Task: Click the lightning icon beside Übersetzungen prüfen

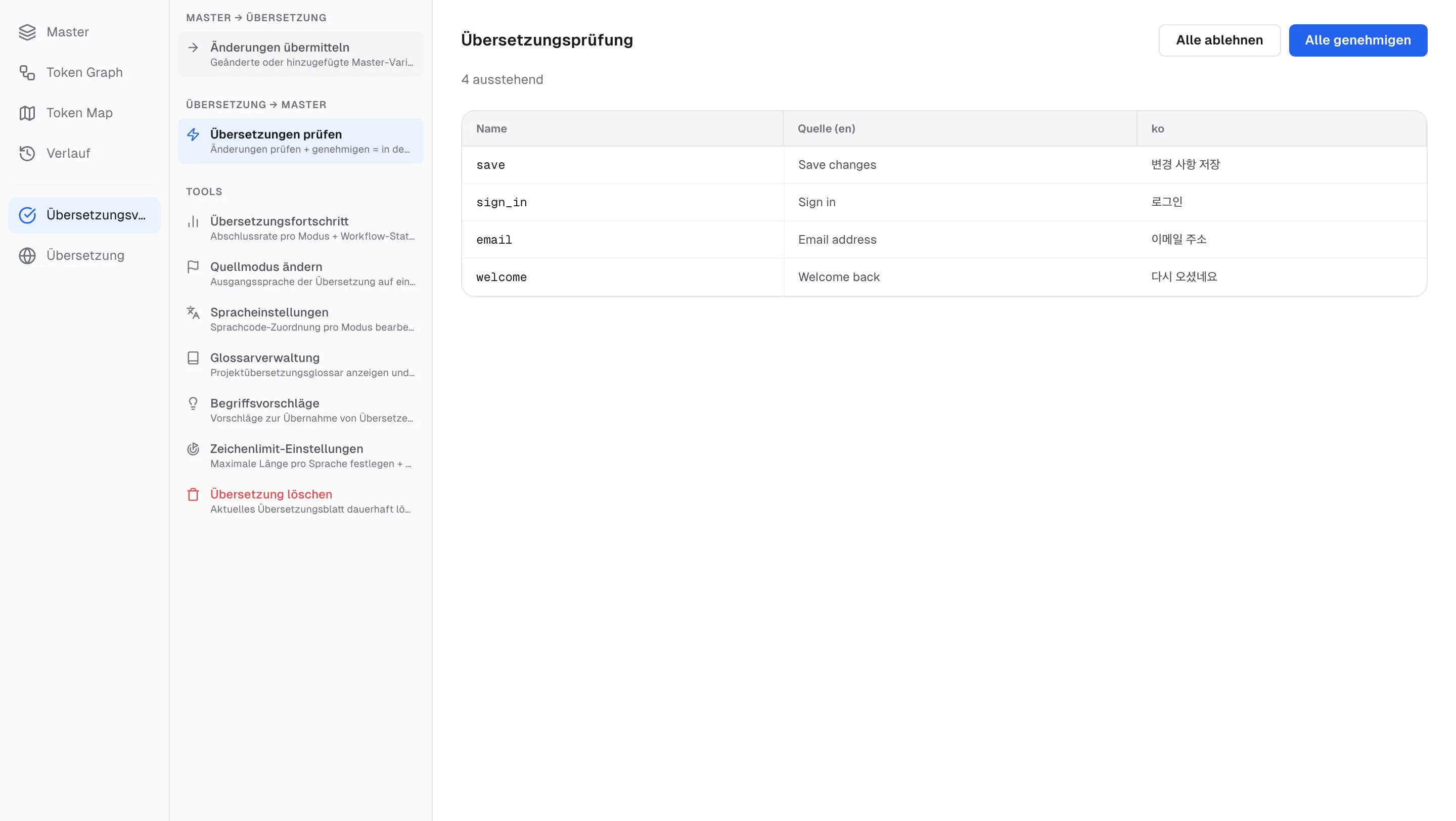Action: (193, 134)
